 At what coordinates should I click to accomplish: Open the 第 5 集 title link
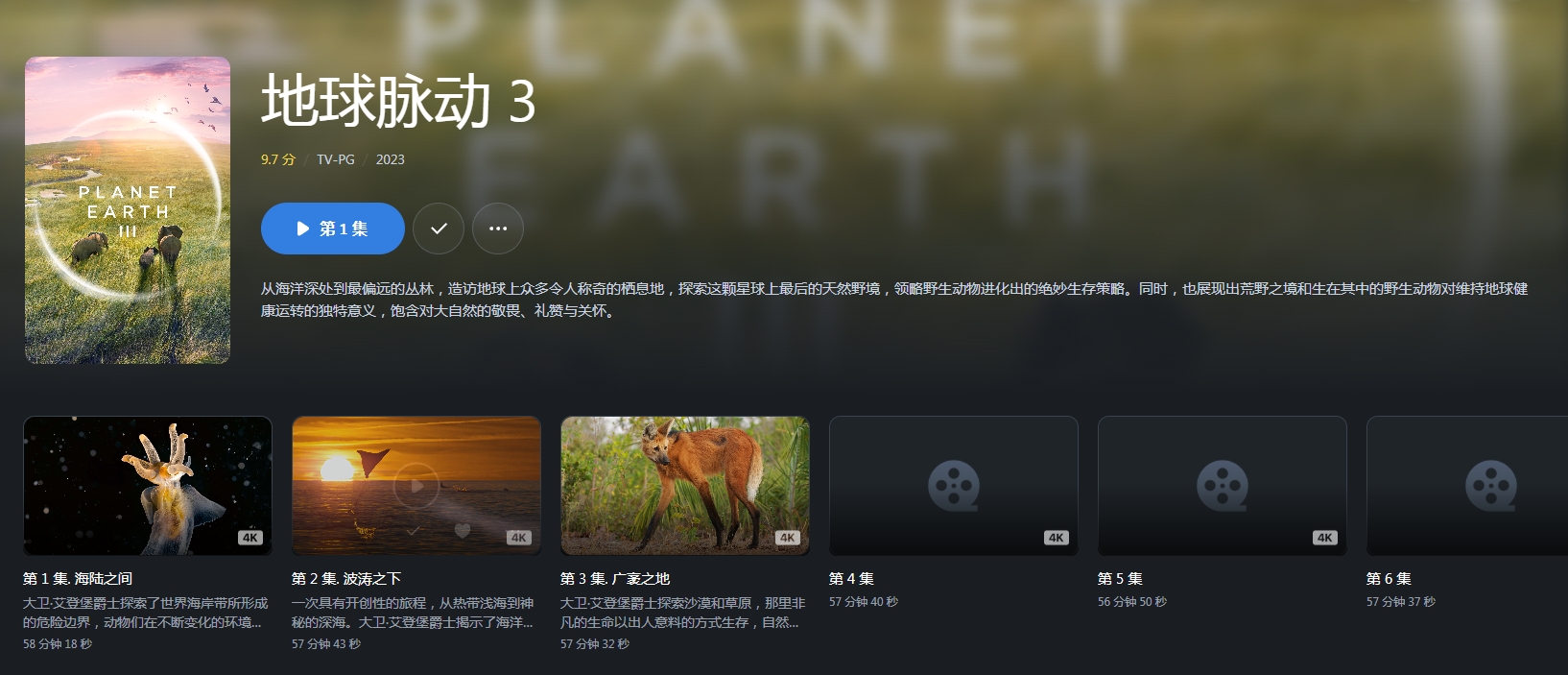click(1120, 578)
